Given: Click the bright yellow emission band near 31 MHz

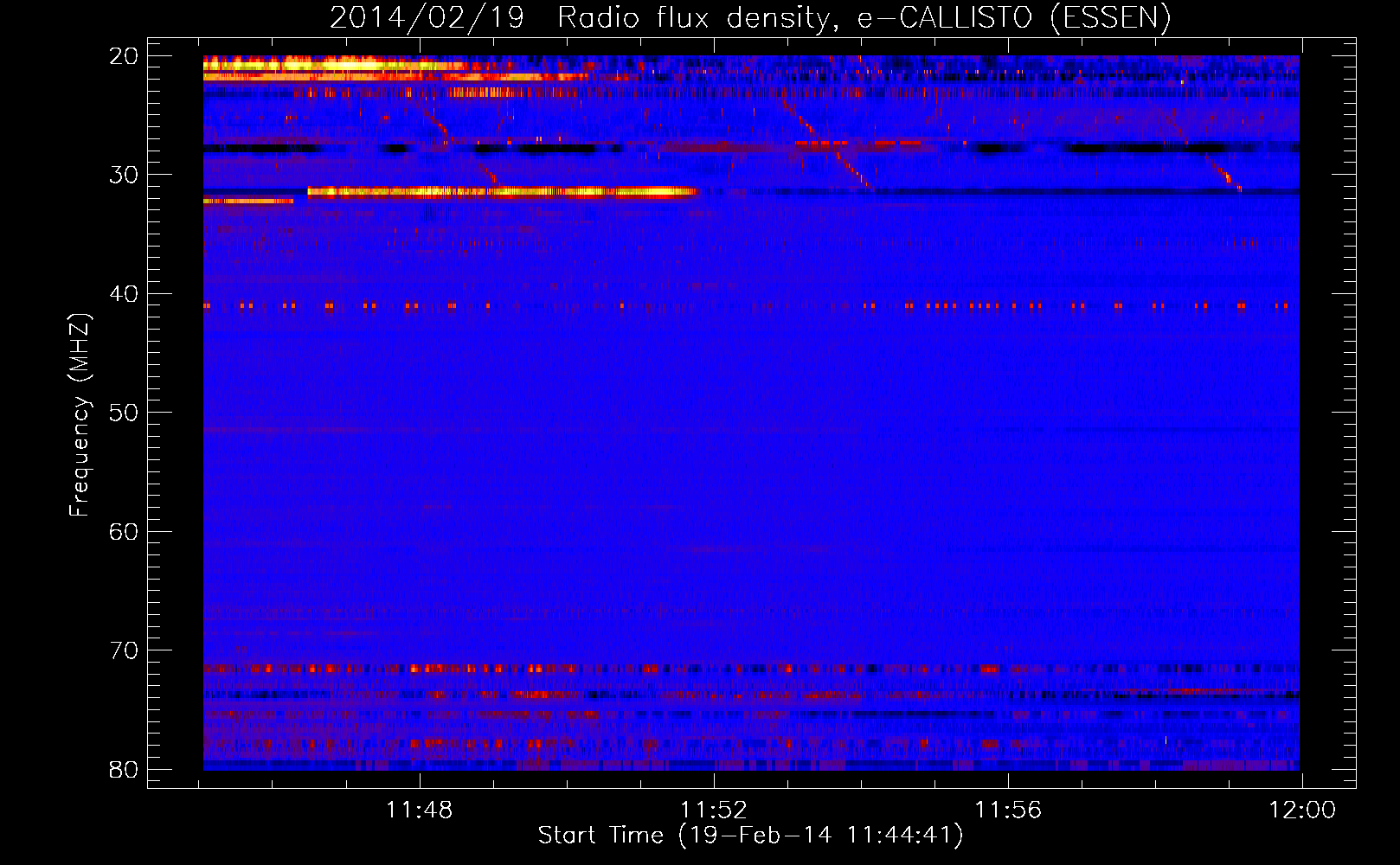Looking at the screenshot, I should [x=502, y=192].
